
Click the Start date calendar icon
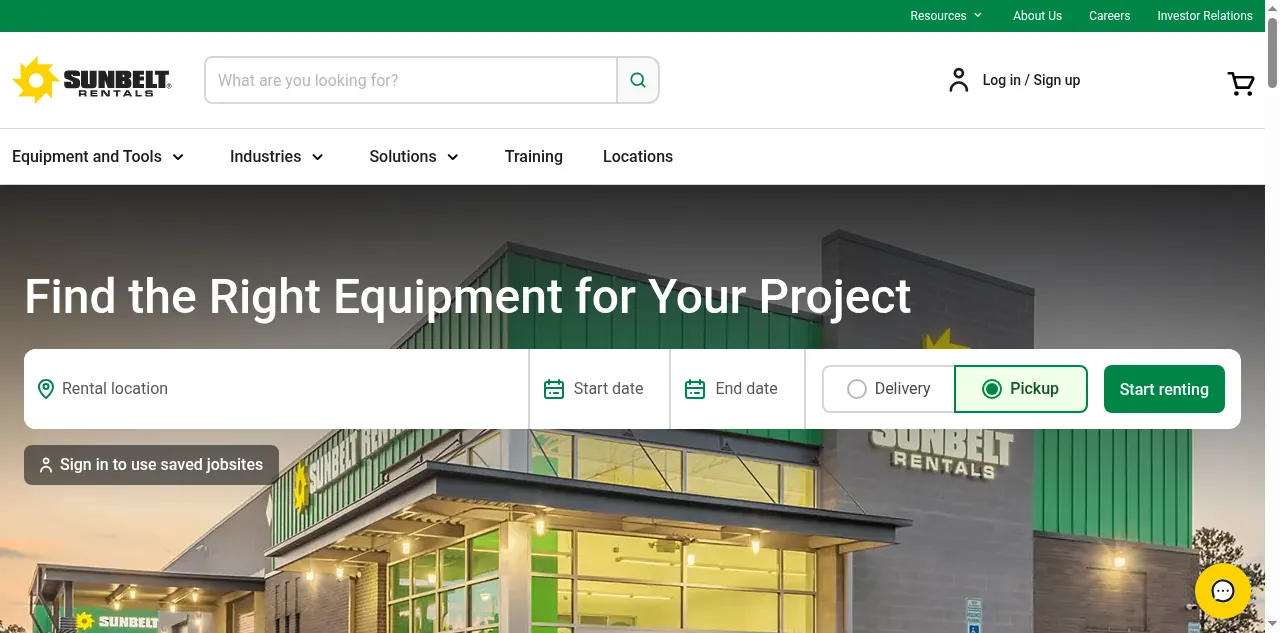pos(554,389)
